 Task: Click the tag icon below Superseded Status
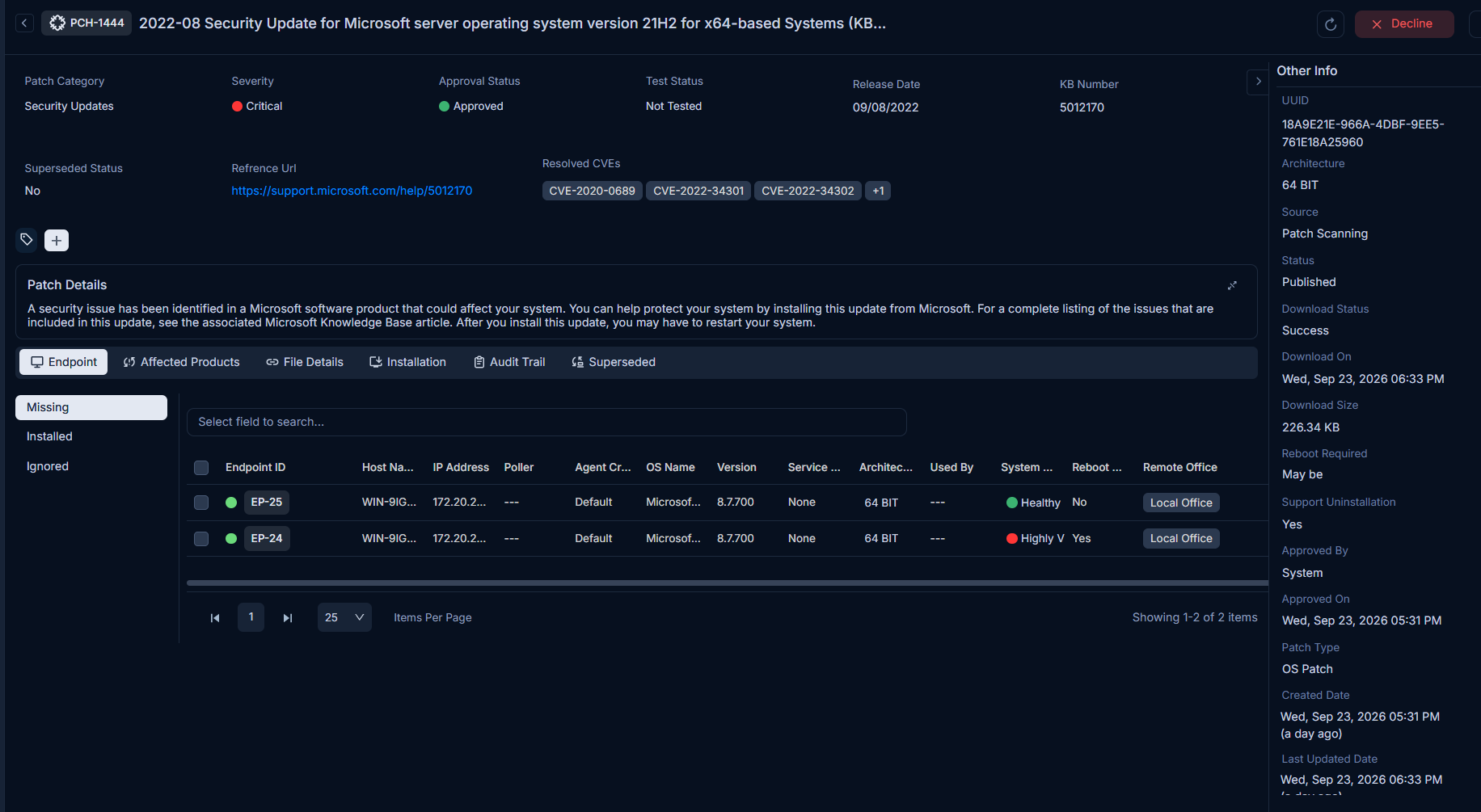(x=27, y=240)
